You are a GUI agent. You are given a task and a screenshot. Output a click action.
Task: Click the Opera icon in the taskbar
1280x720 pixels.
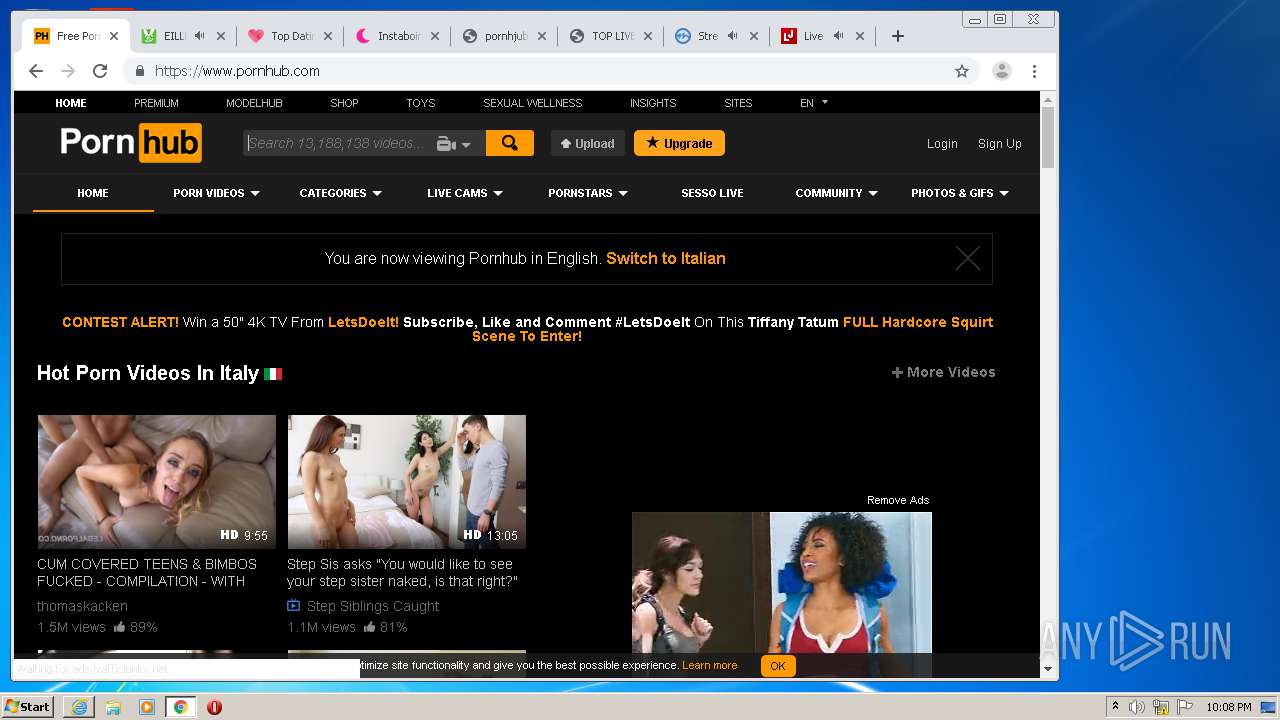click(x=214, y=707)
